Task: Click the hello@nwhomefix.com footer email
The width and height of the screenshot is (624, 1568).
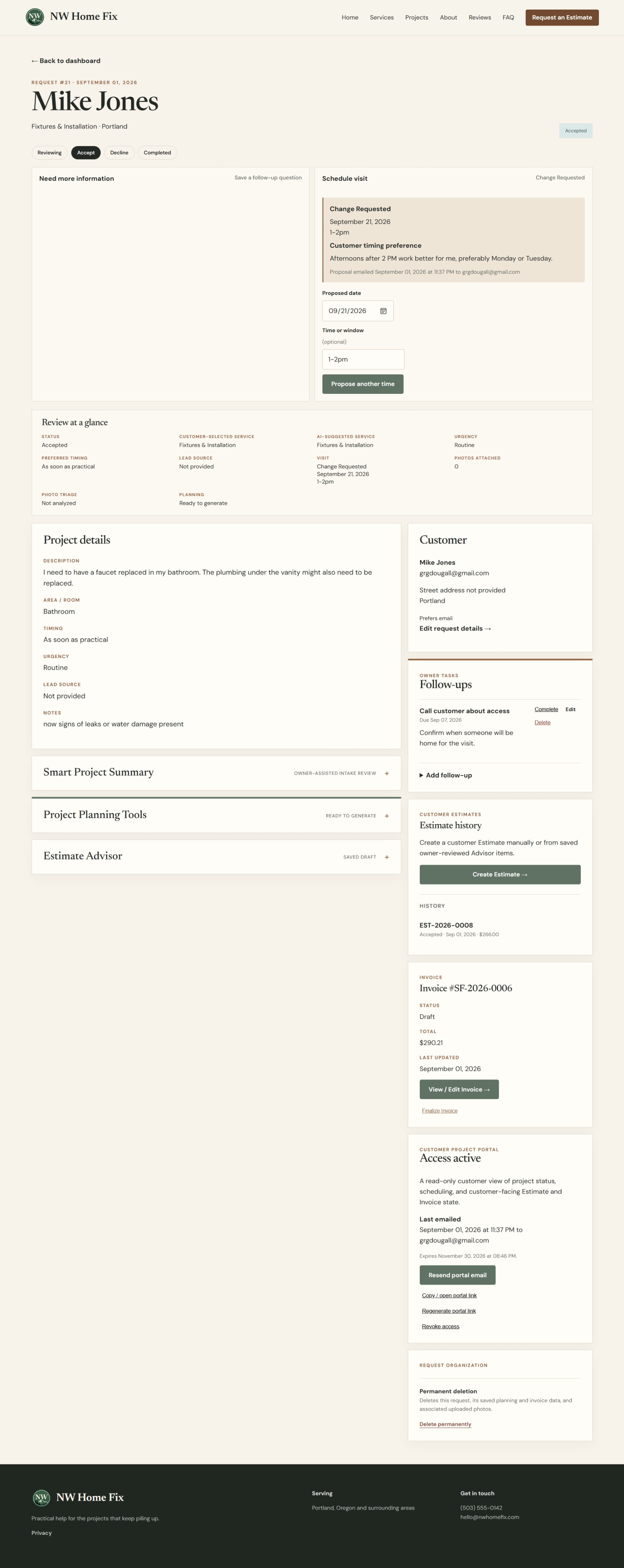Action: point(490,1517)
